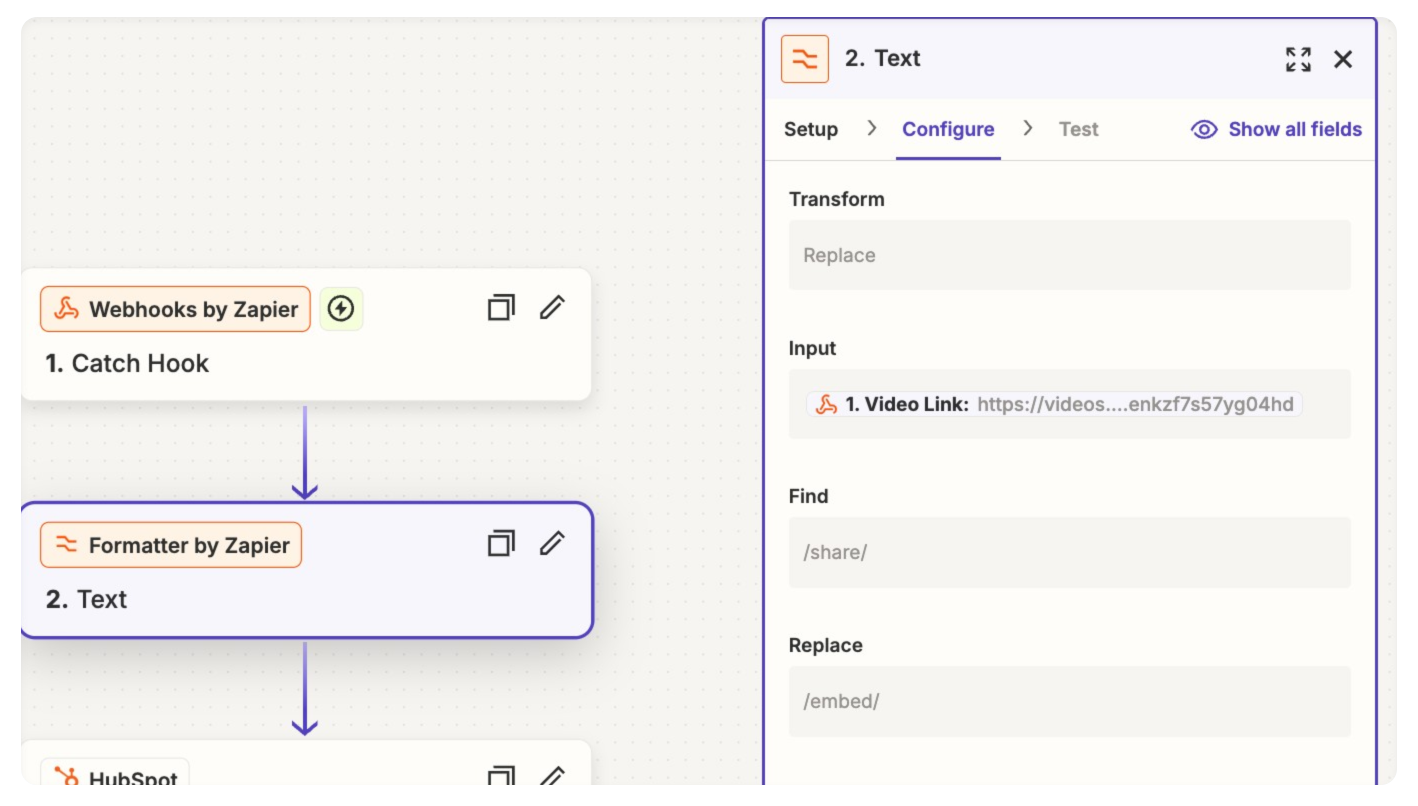Click the chevron between Setup and Configure
This screenshot has width=1418, height=806.
(871, 128)
